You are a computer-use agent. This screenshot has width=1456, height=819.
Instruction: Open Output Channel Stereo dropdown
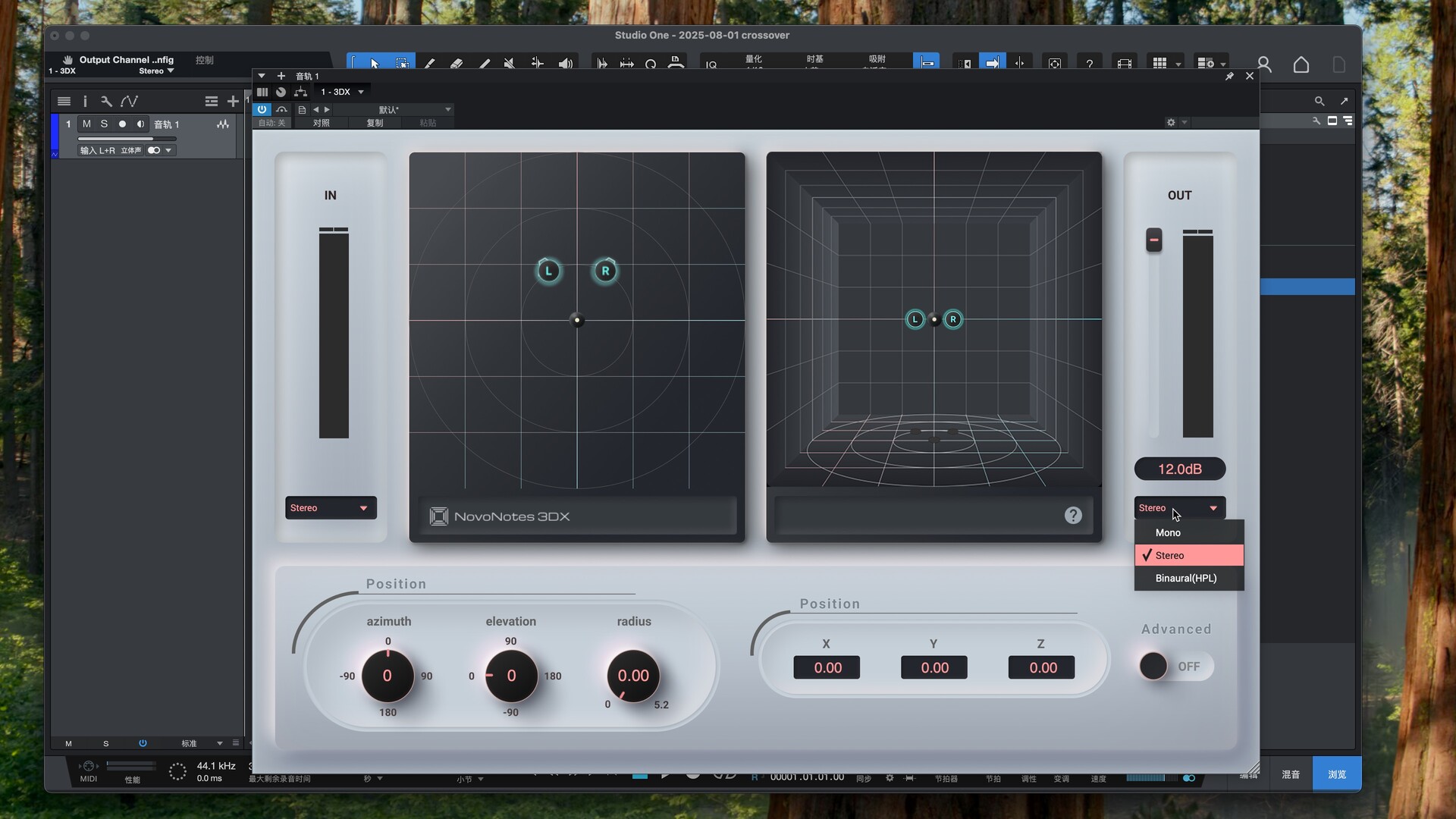click(156, 71)
